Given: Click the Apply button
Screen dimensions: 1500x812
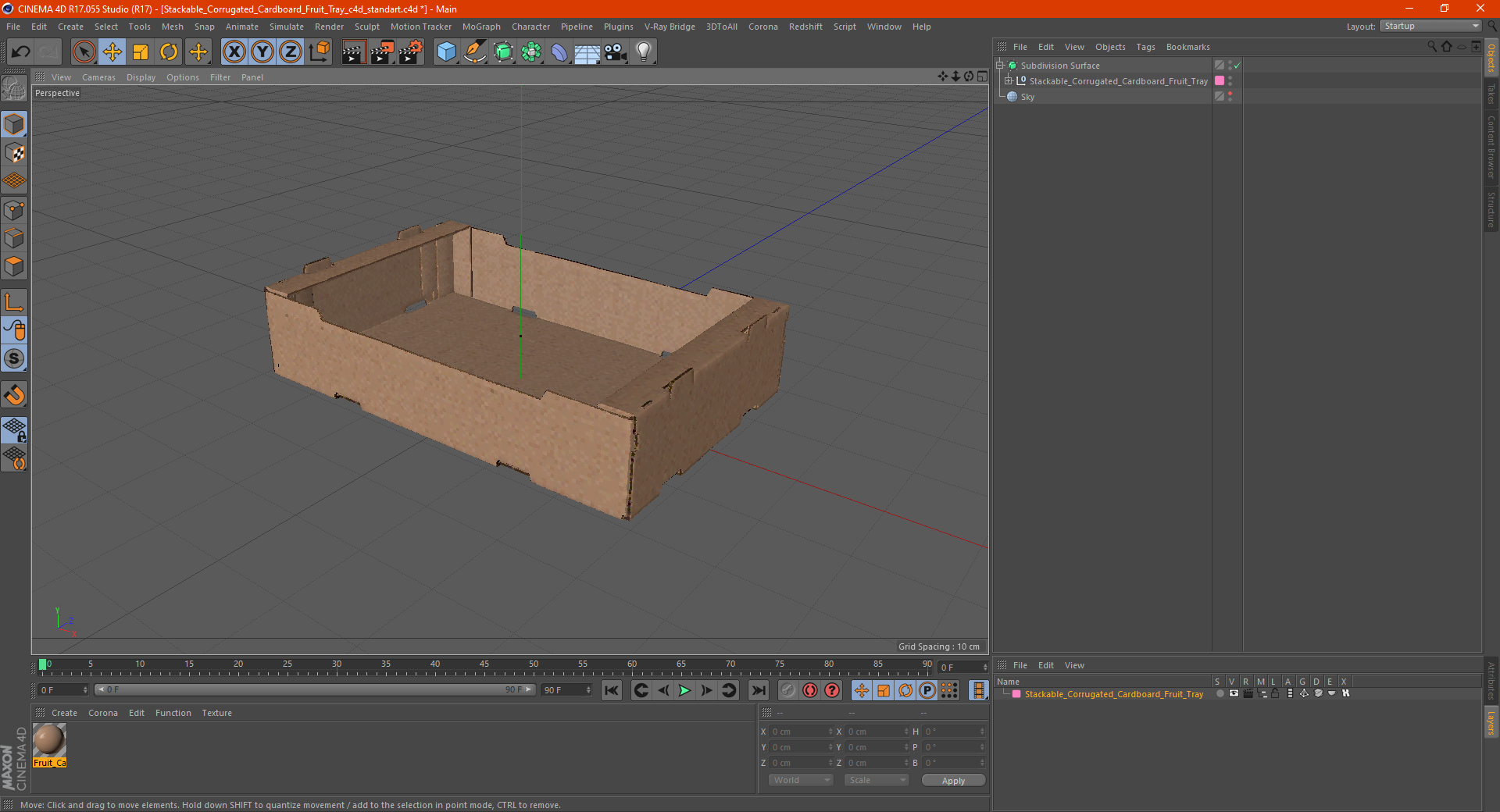Looking at the screenshot, I should point(953,781).
